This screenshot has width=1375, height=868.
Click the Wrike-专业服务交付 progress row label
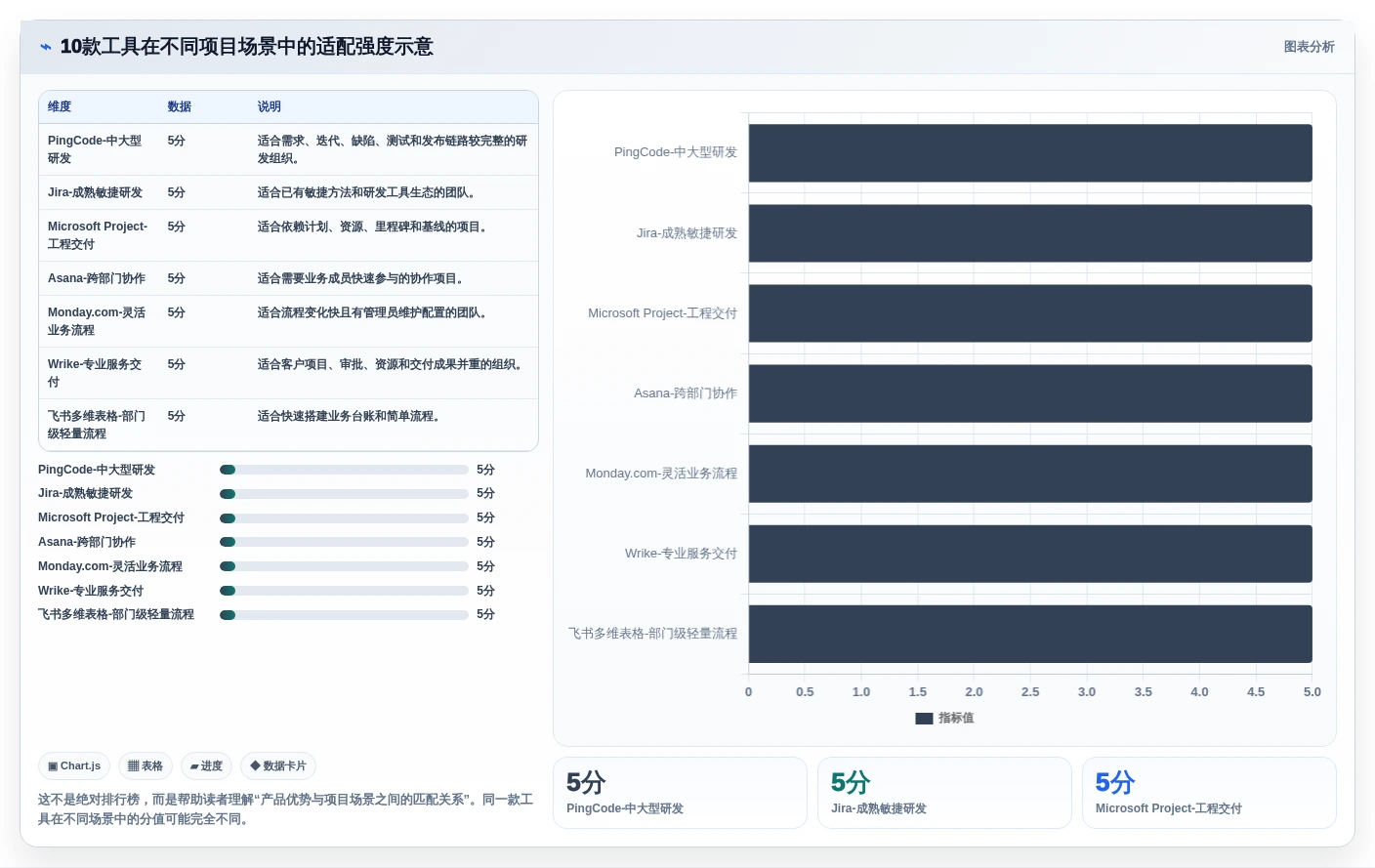coord(91,591)
